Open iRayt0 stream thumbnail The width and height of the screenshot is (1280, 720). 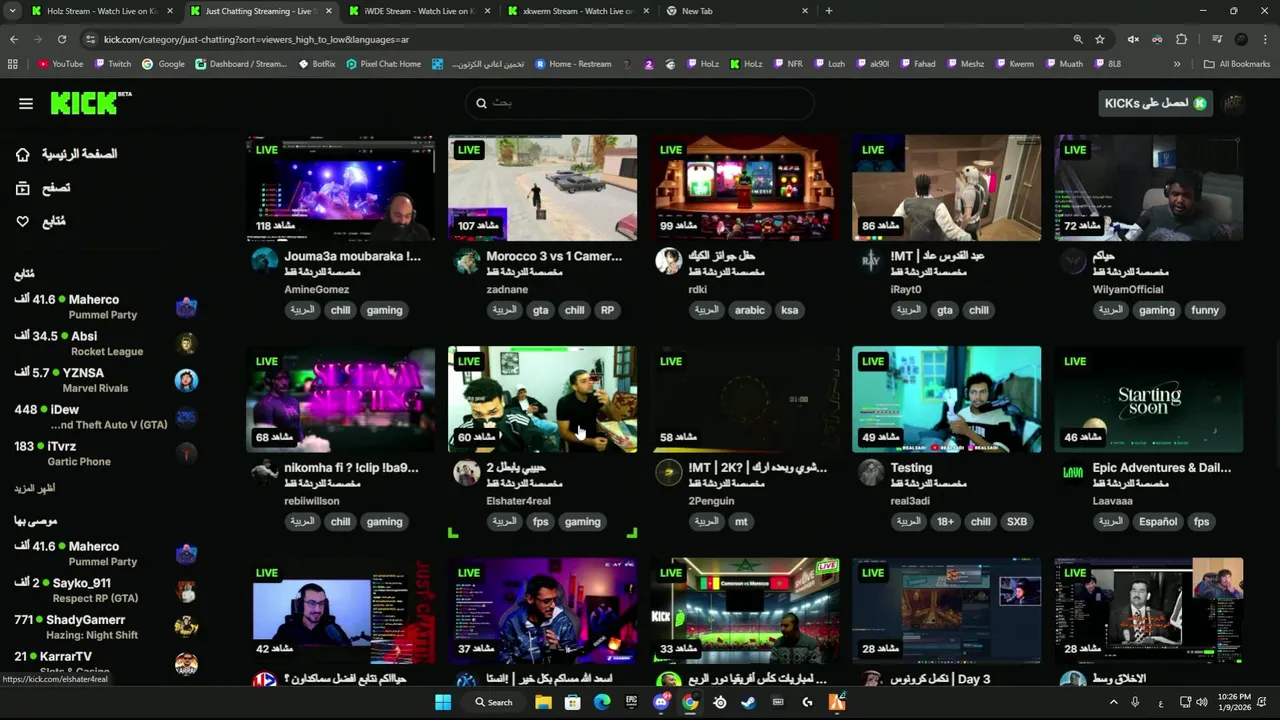(x=946, y=188)
